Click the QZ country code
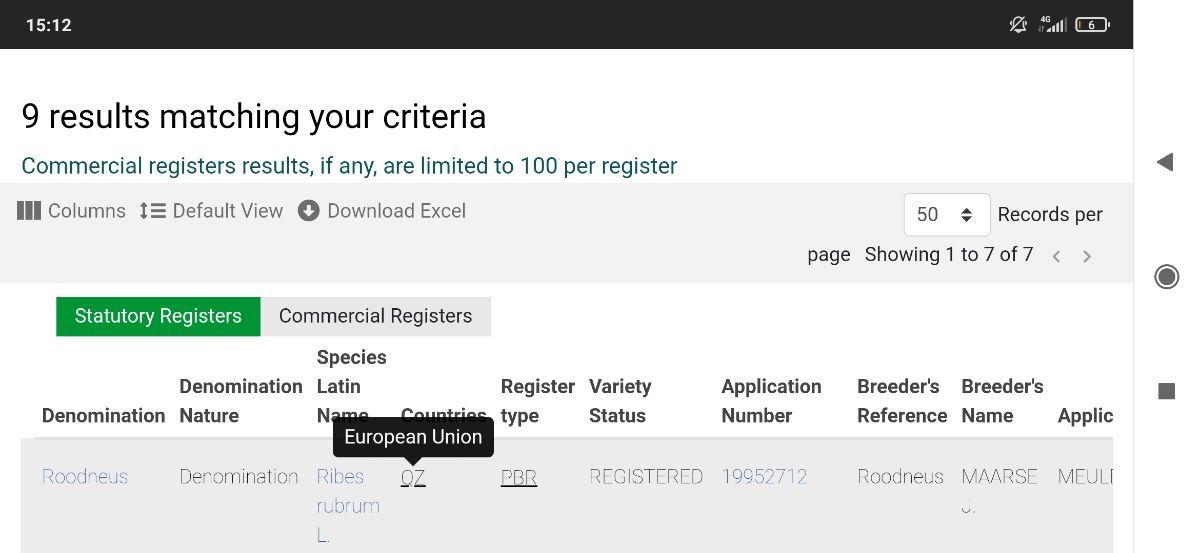This screenshot has width=1200, height=553. point(413,477)
